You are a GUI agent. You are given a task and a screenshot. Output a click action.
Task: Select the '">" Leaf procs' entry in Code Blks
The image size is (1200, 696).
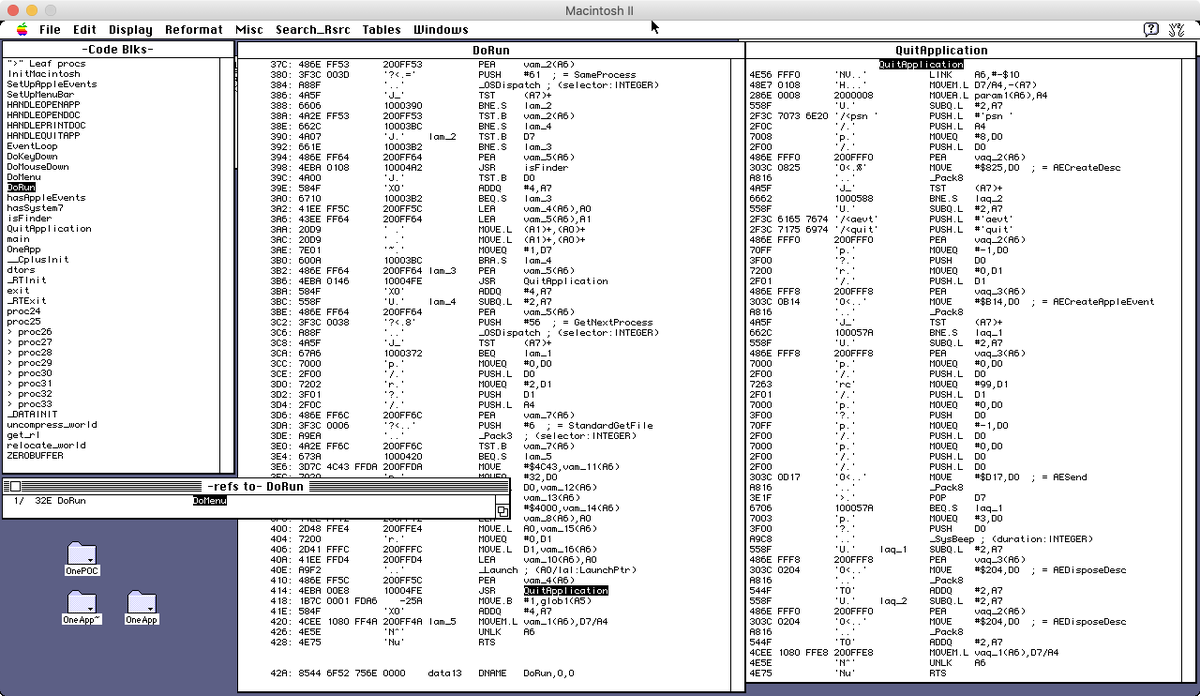(x=46, y=64)
